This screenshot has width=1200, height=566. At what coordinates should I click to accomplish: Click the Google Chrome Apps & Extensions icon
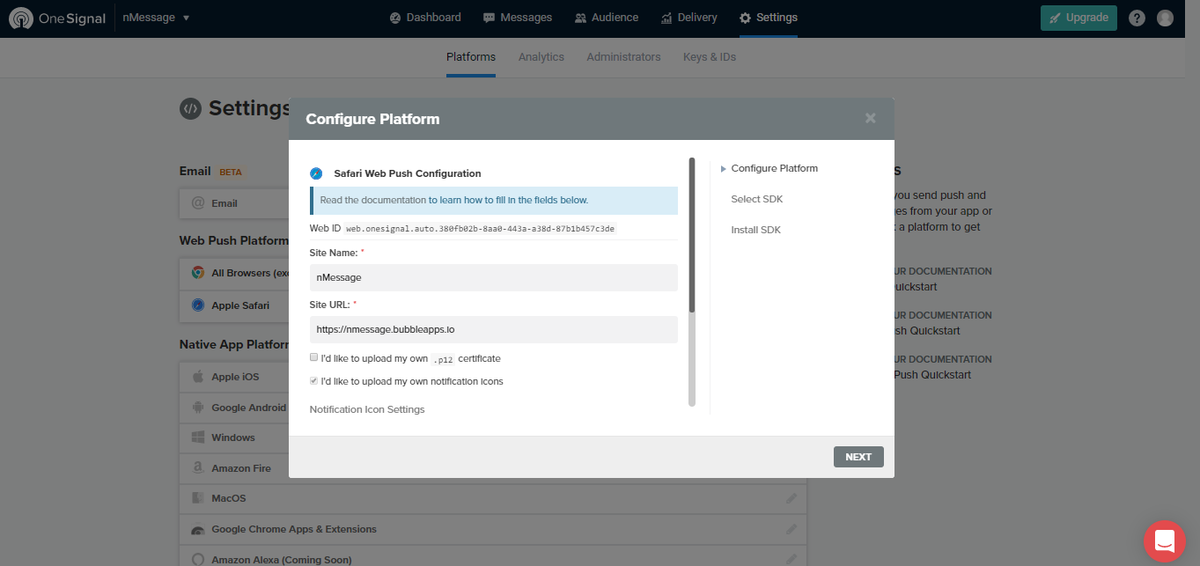[198, 529]
